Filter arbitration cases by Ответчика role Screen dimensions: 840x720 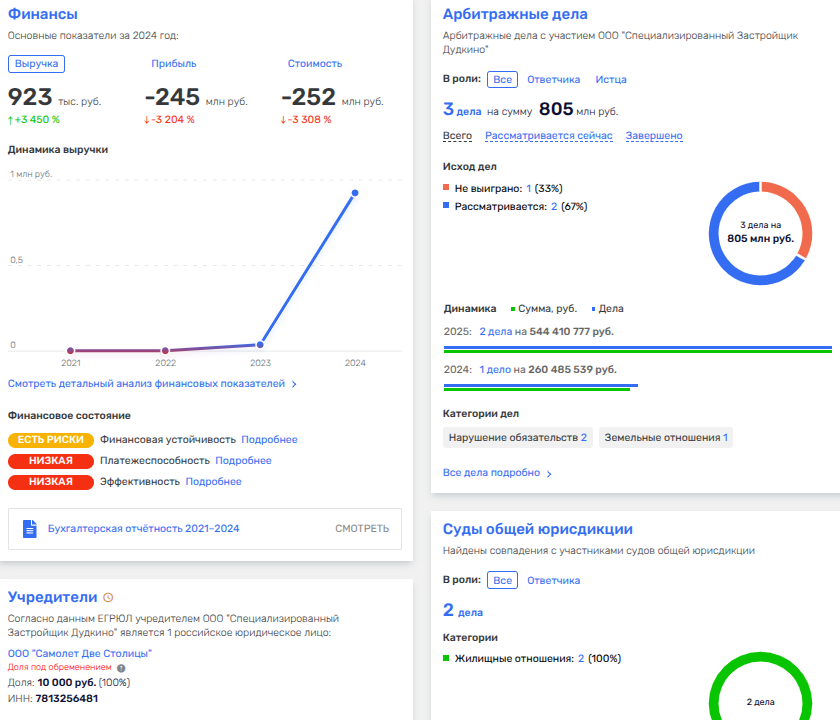(x=553, y=79)
